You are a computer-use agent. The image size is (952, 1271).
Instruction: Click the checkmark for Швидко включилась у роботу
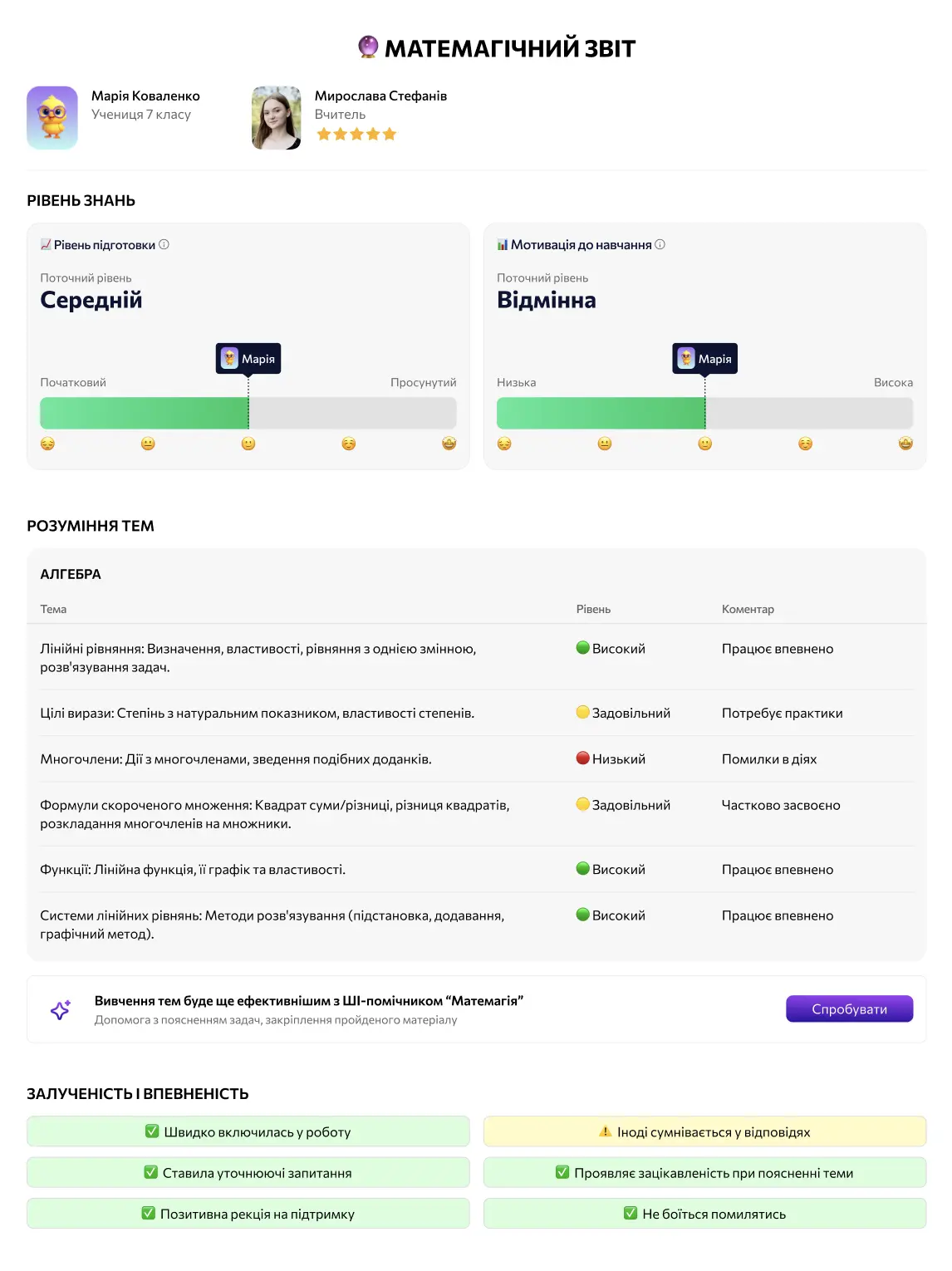tap(152, 1131)
